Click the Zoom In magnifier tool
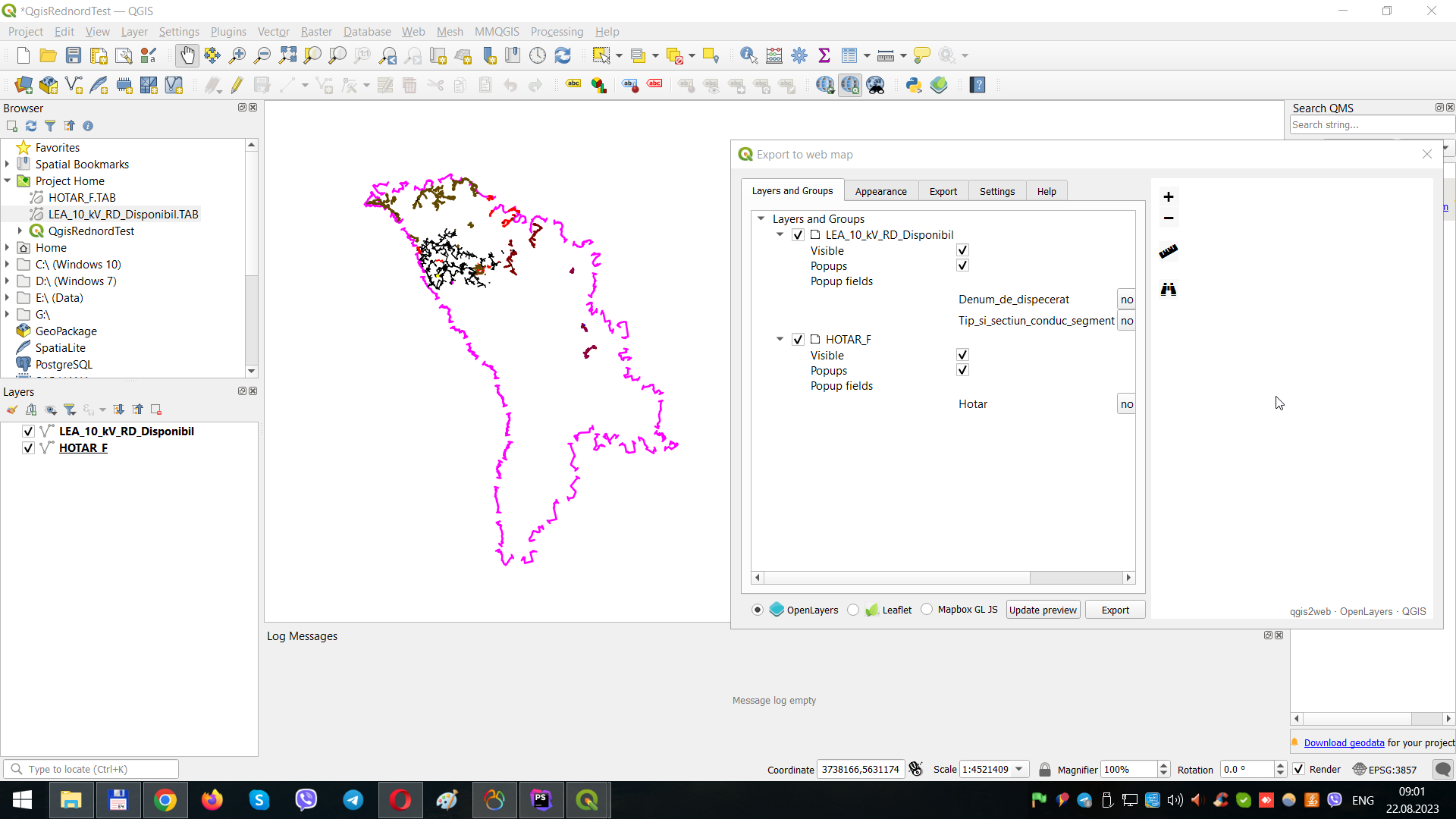Screen dimensions: 1456x819 coord(237,55)
